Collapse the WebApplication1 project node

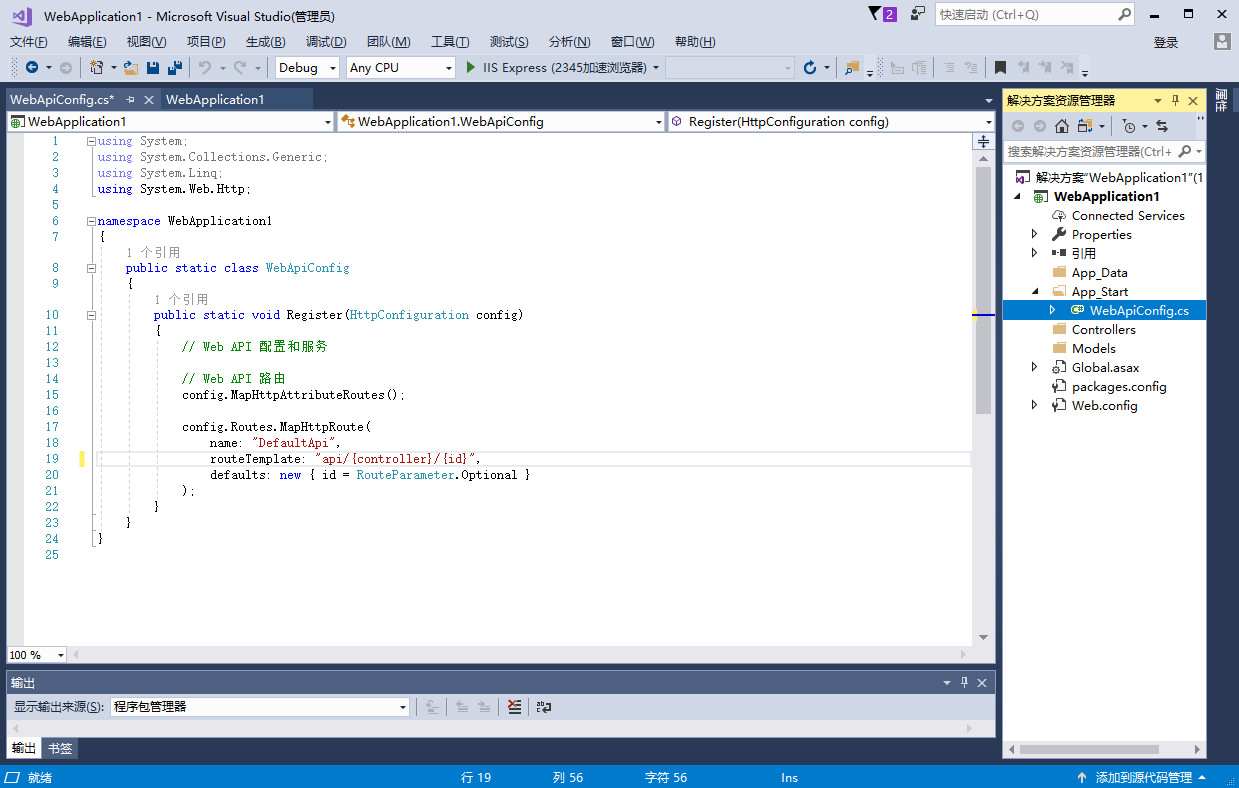pos(1018,197)
